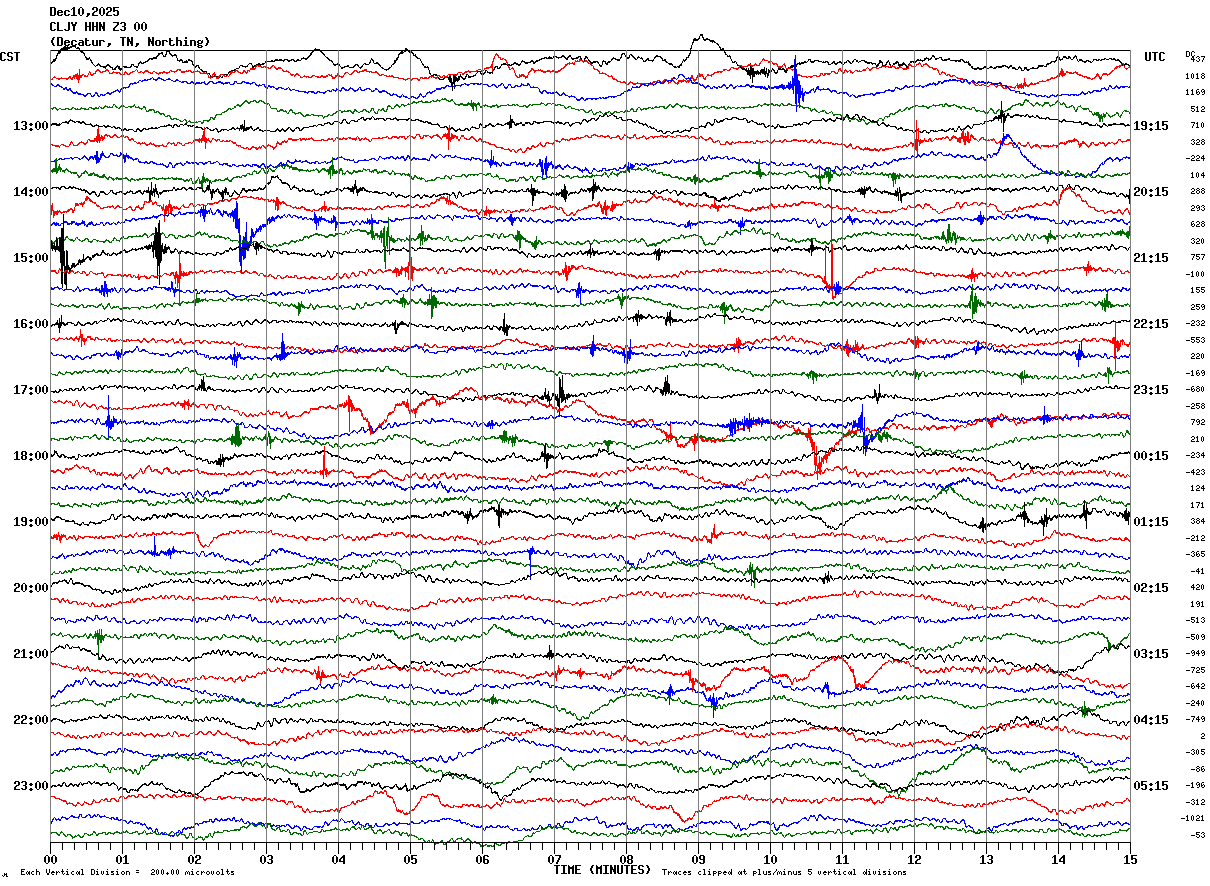
Task: Click the DC offset value -949
Action: [1196, 653]
